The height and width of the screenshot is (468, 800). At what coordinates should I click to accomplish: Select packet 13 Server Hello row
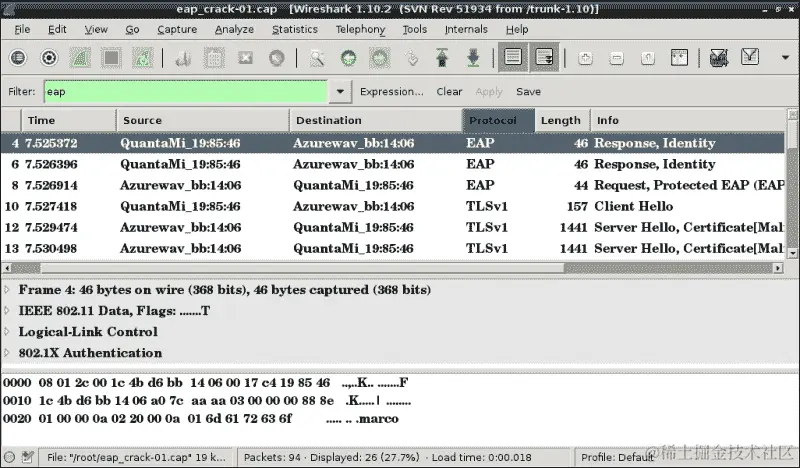coord(393,249)
